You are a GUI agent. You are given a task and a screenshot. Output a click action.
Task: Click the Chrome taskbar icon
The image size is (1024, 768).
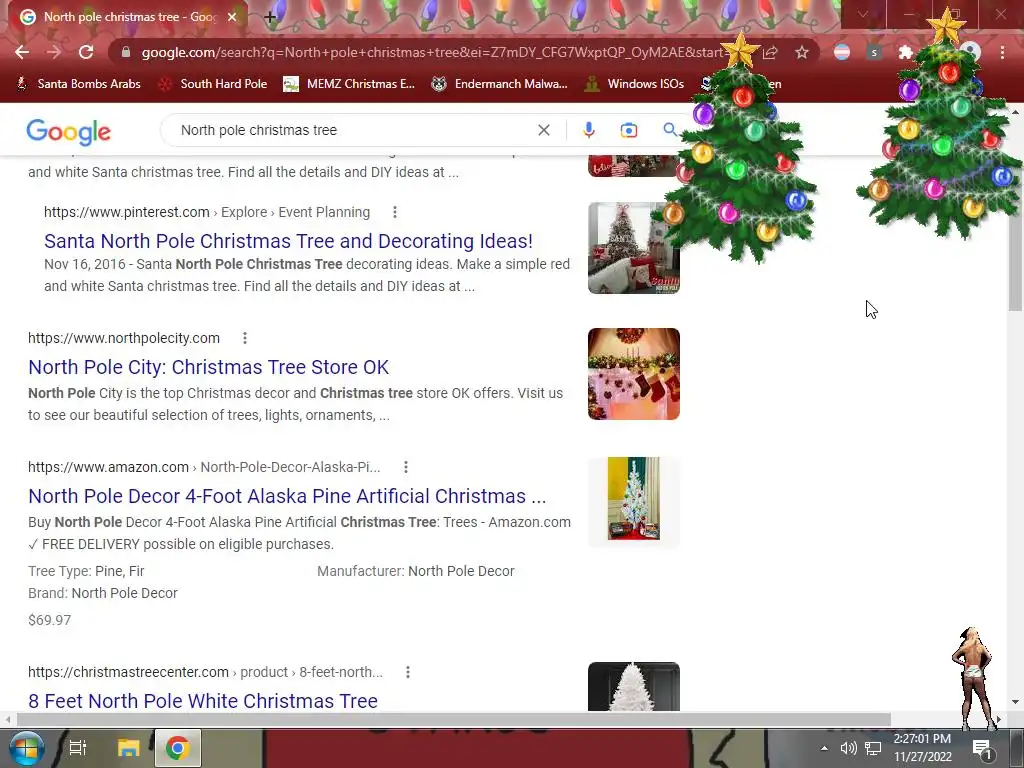pyautogui.click(x=178, y=748)
